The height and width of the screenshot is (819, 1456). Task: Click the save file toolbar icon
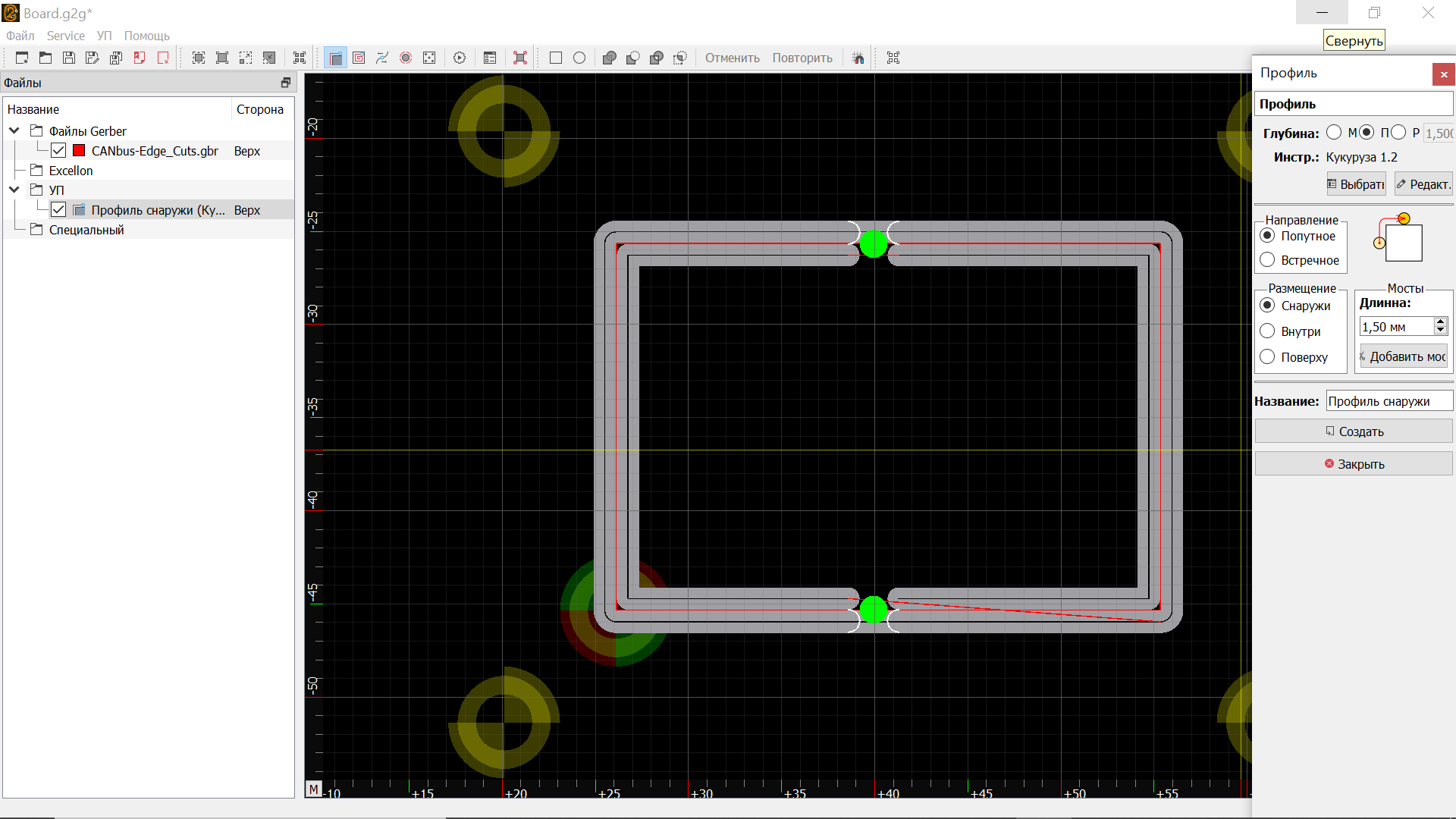click(x=69, y=58)
